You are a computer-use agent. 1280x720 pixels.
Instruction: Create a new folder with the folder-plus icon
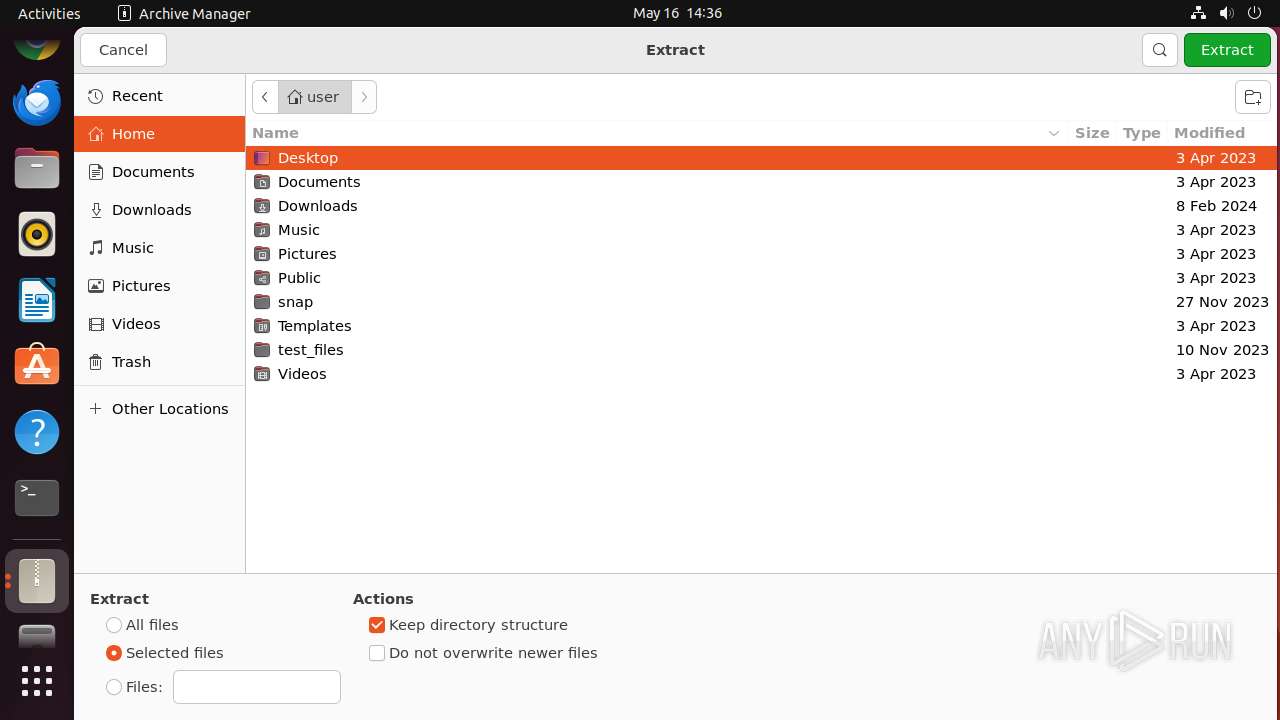tap(1252, 97)
